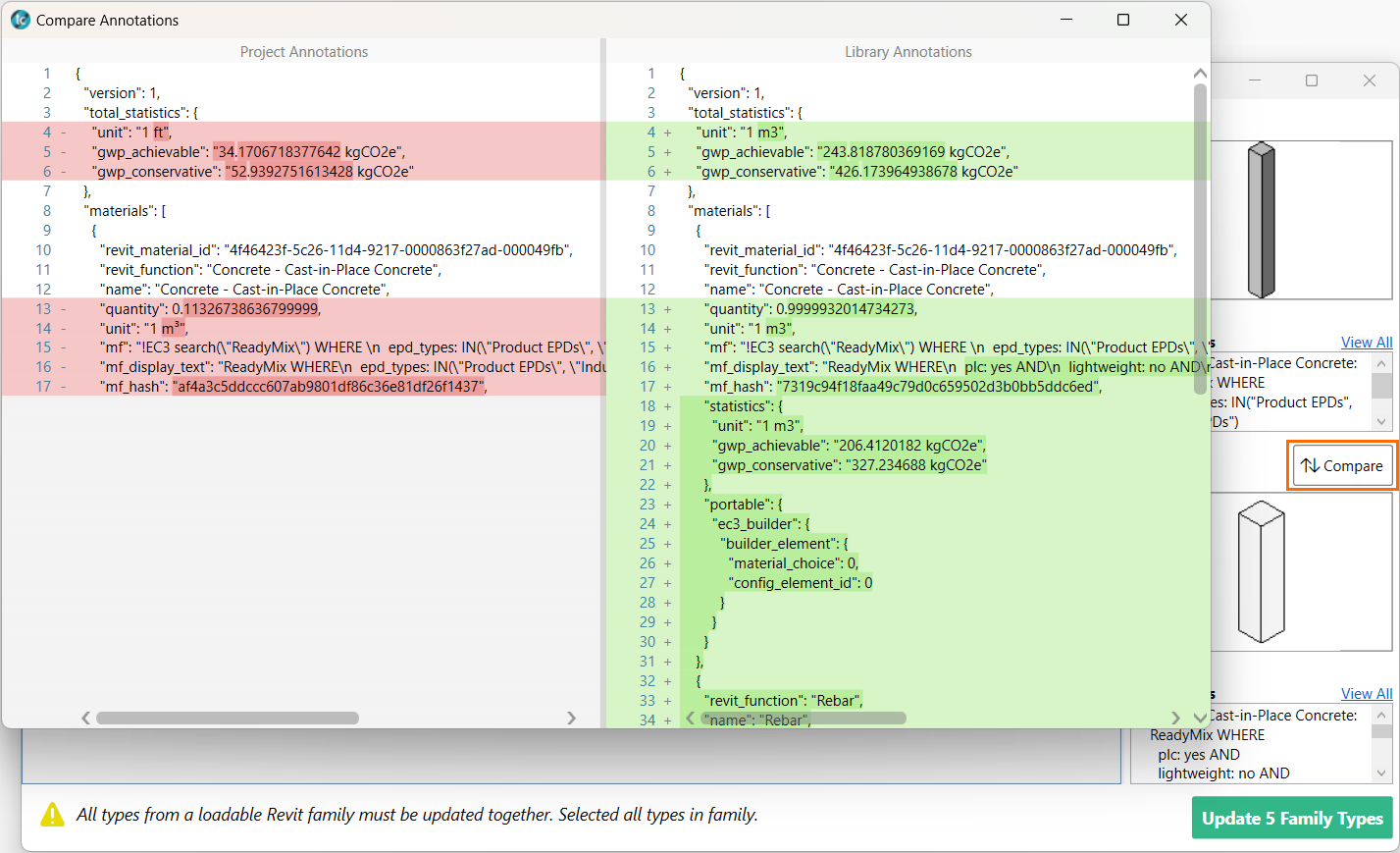This screenshot has height=853, width=1400.
Task: Click the Update 5 Family Types button
Action: pyautogui.click(x=1291, y=819)
